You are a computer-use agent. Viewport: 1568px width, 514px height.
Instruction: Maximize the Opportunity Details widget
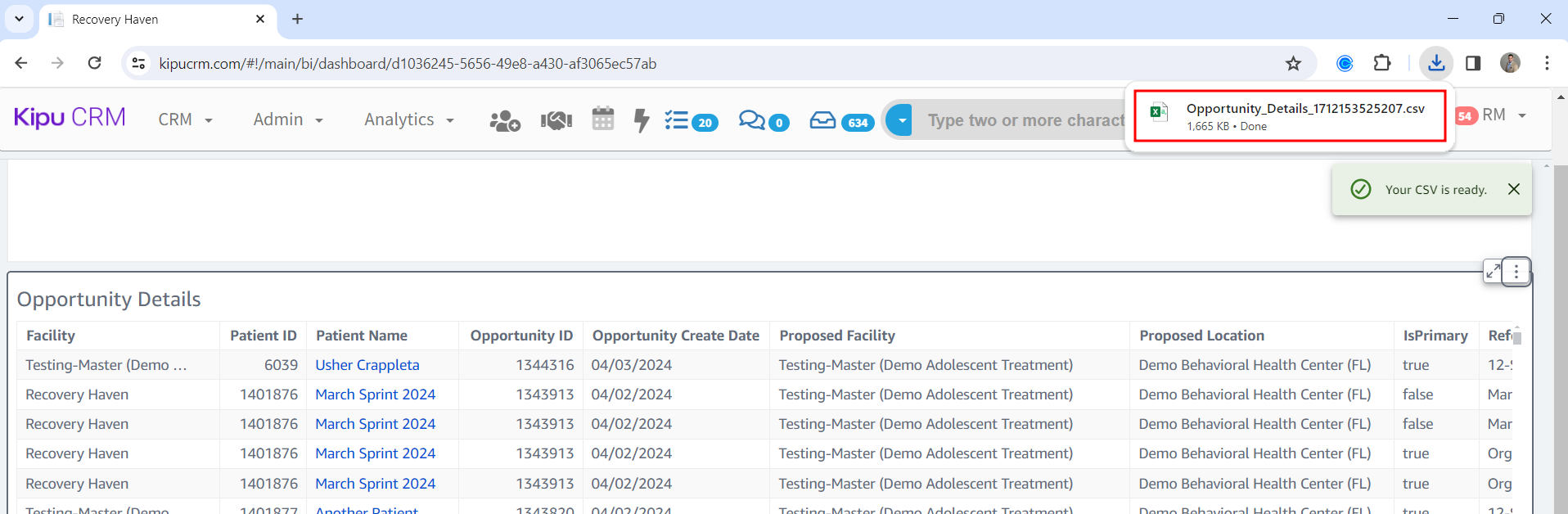1493,272
